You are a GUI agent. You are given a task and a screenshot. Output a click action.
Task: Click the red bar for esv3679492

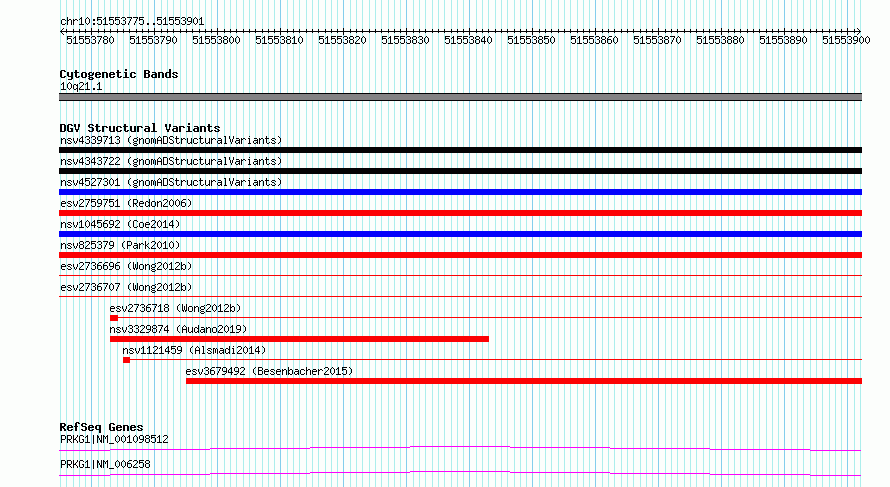pyautogui.click(x=524, y=381)
